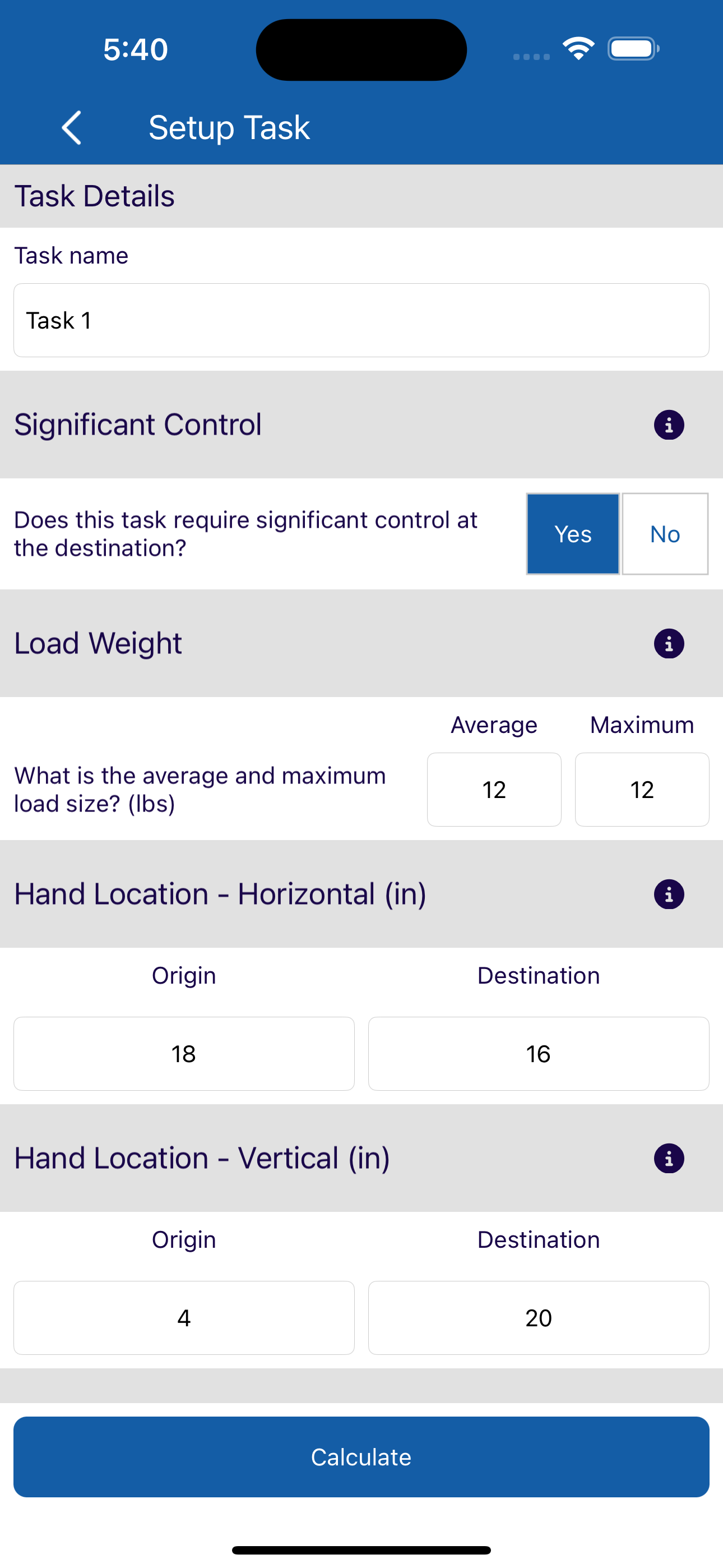Image resolution: width=723 pixels, height=1568 pixels.
Task: Tap the battery status icon
Action: click(x=633, y=49)
